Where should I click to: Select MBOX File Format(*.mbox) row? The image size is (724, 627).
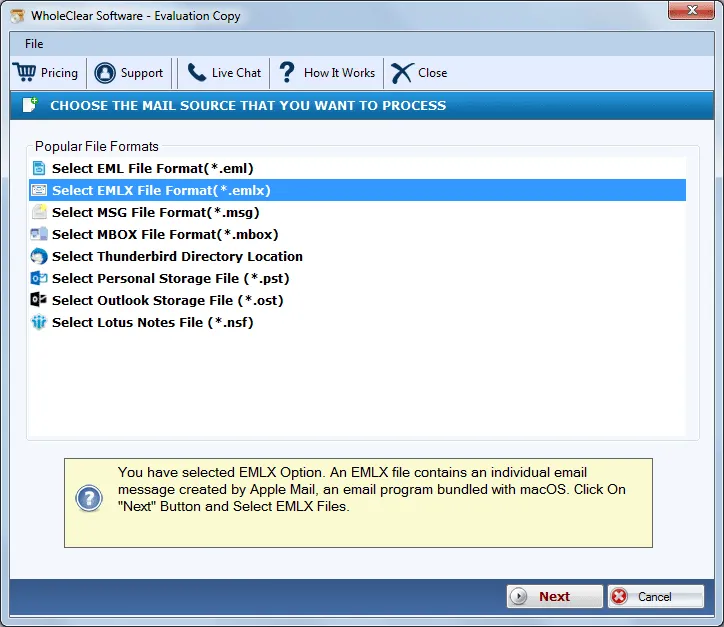[x=357, y=234]
